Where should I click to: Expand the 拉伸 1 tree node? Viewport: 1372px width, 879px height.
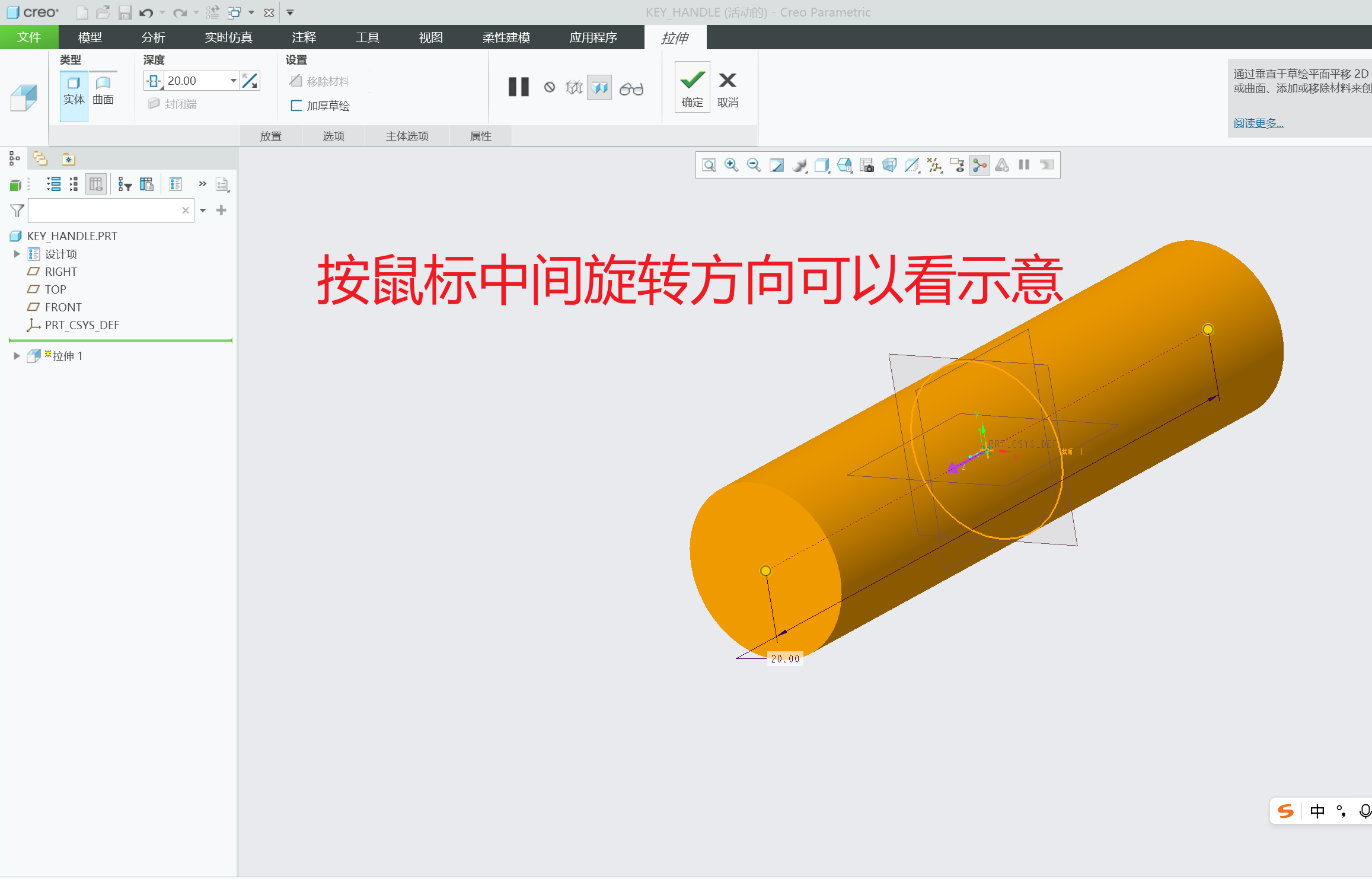pos(16,355)
